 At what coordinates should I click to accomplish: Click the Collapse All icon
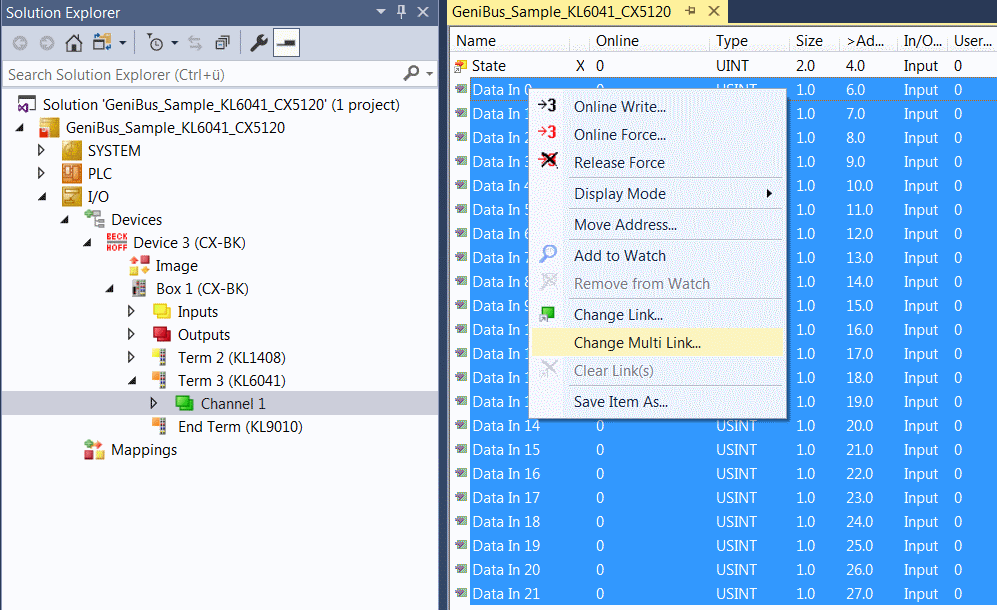[222, 43]
